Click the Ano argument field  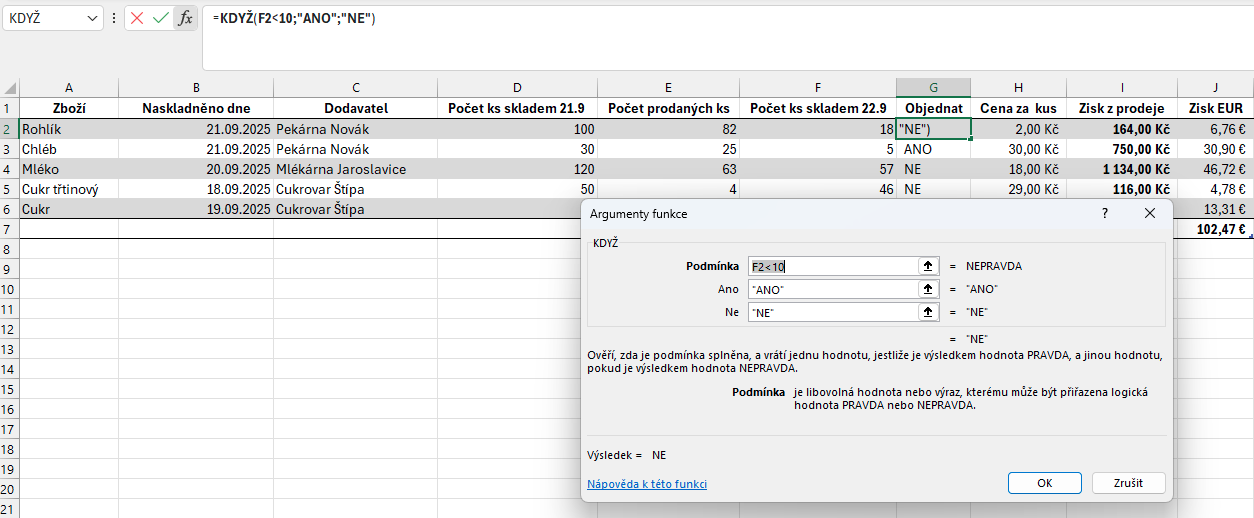pyautogui.click(x=832, y=289)
